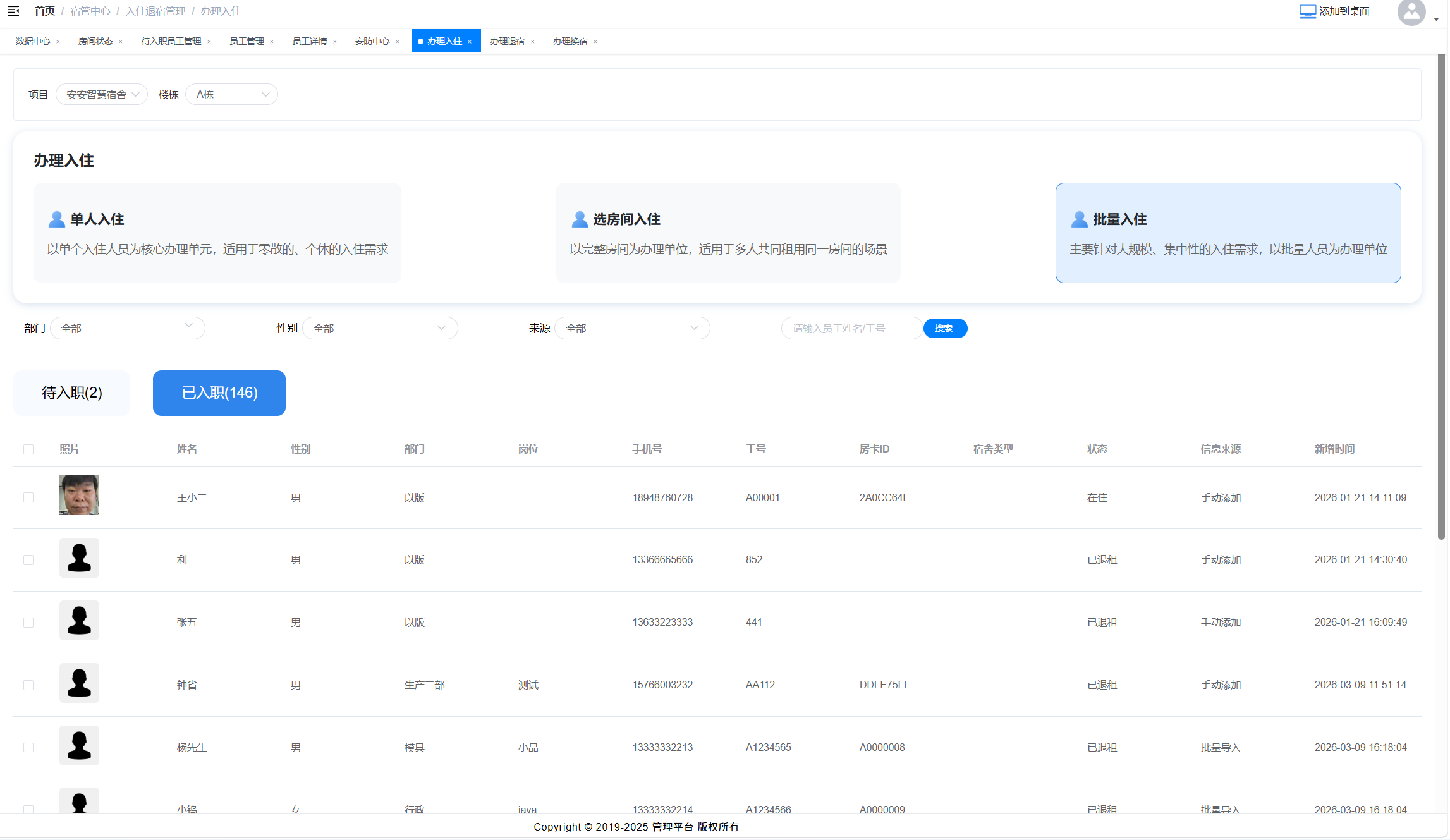Open the 部门 filter dropdown
Screen dimensions: 1450x840
pyautogui.click(x=128, y=328)
